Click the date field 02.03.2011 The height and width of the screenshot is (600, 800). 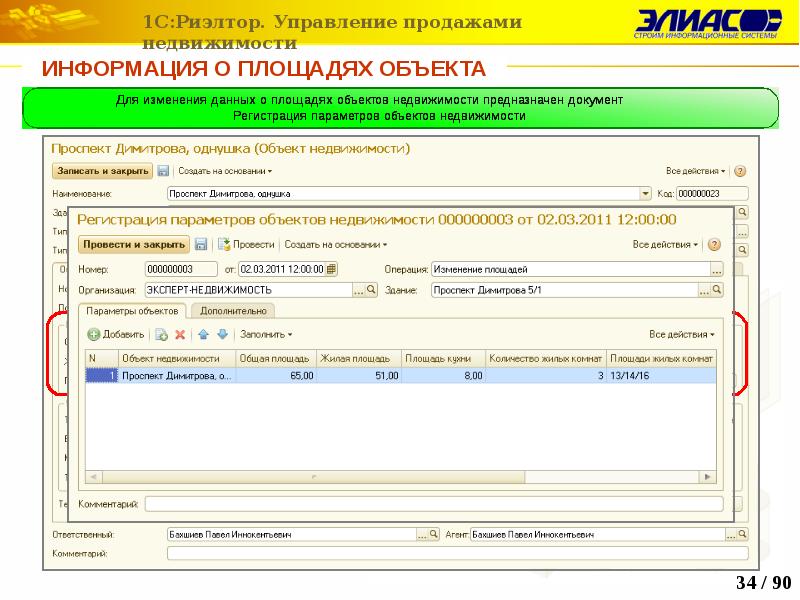pyautogui.click(x=282, y=269)
